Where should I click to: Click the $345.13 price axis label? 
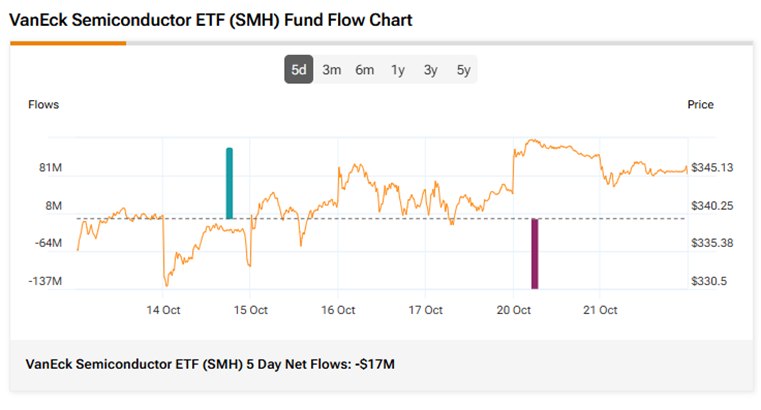pos(713,168)
